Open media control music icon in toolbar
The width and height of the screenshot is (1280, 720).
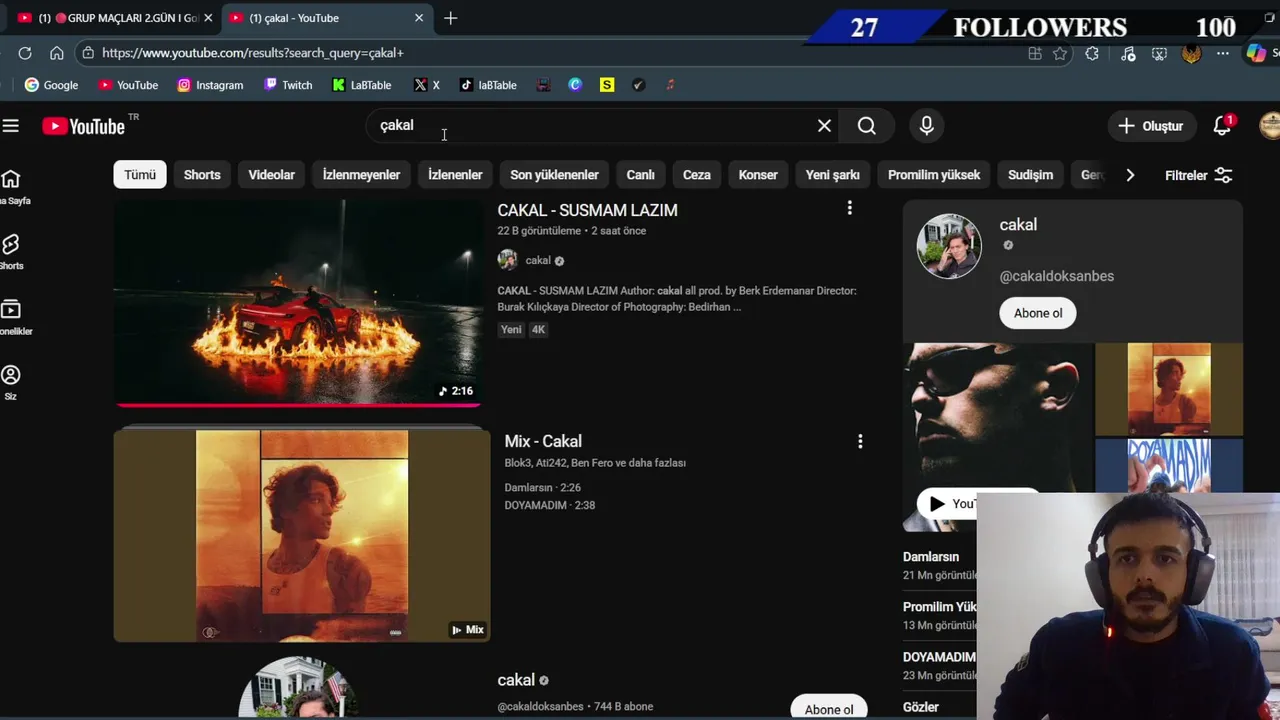pyautogui.click(x=1128, y=54)
